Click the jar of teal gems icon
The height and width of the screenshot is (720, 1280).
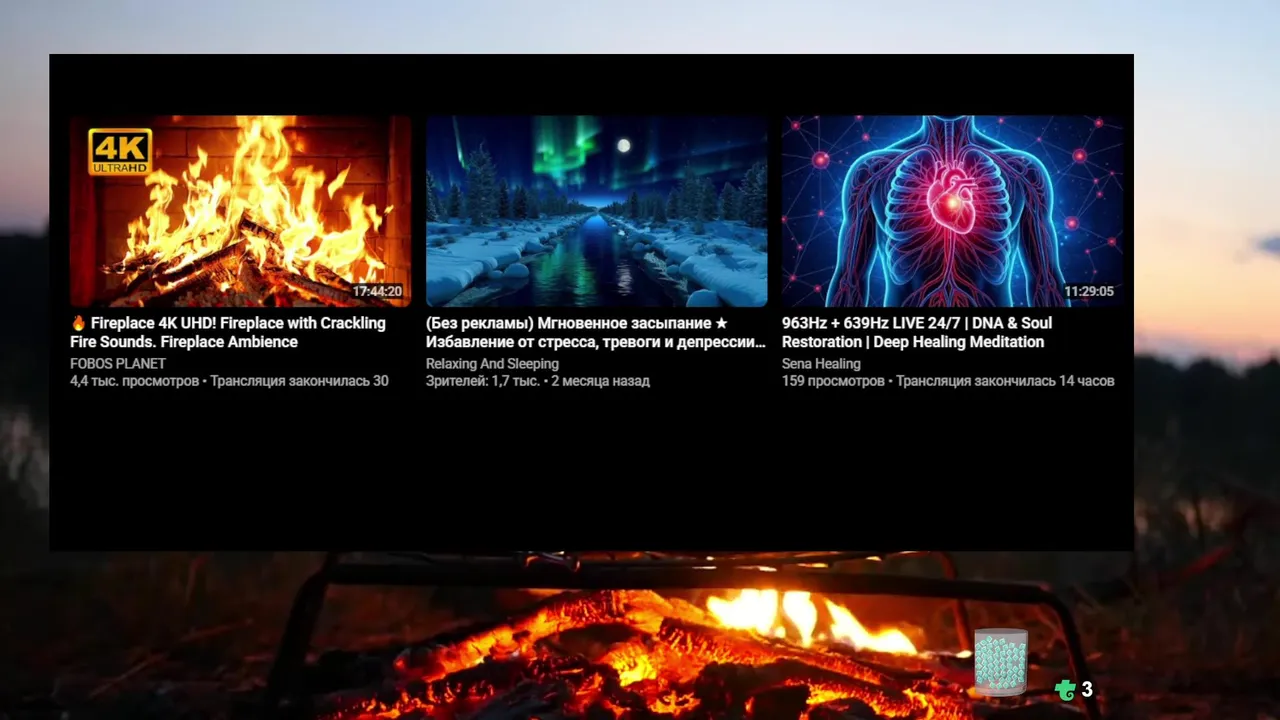click(x=1001, y=662)
